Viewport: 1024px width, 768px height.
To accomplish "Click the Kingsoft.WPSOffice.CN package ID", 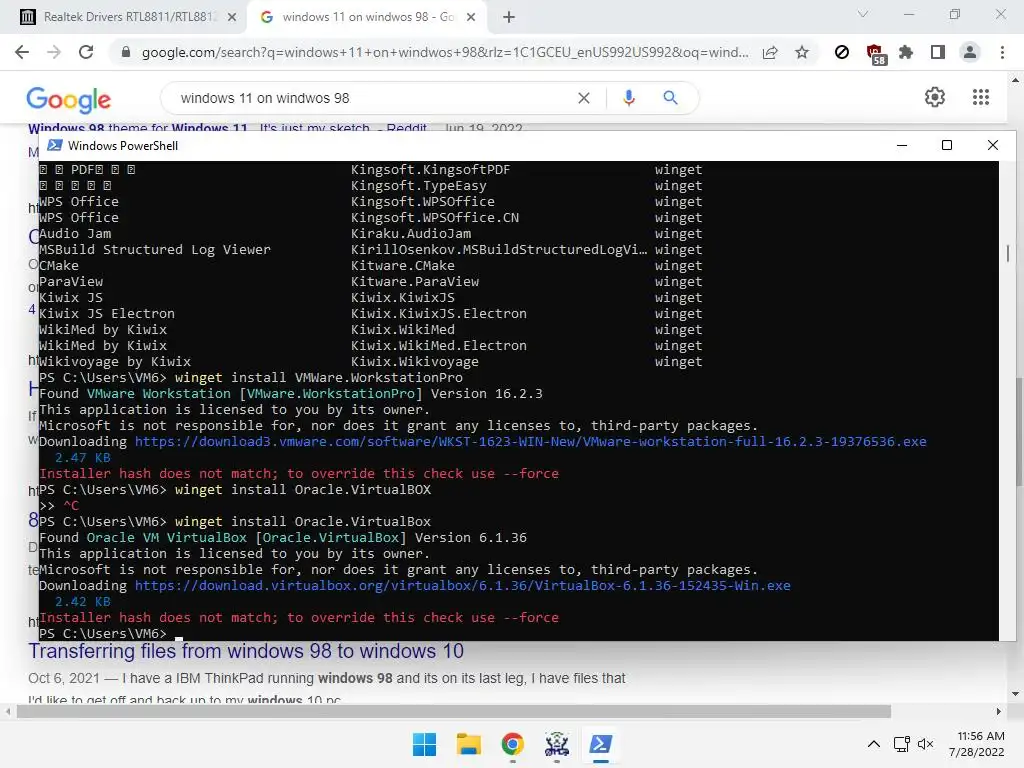I will tap(435, 217).
